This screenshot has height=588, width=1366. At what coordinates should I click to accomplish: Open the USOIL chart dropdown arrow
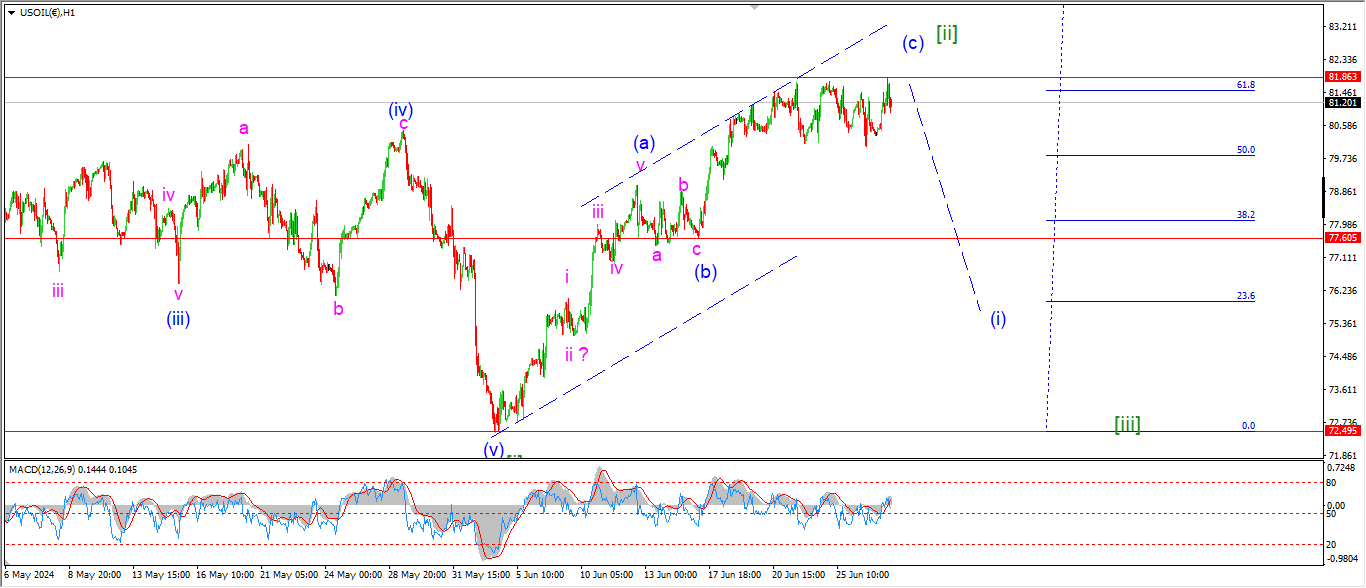pos(11,12)
